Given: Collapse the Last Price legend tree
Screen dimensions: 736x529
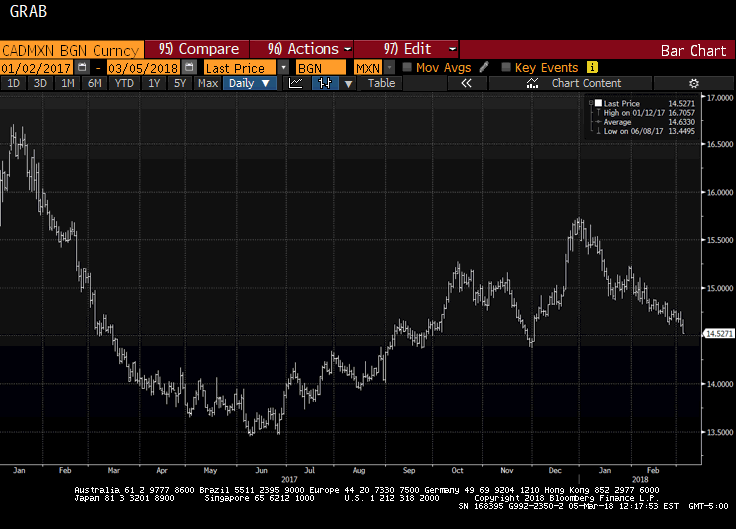Looking at the screenshot, I should (588, 103).
